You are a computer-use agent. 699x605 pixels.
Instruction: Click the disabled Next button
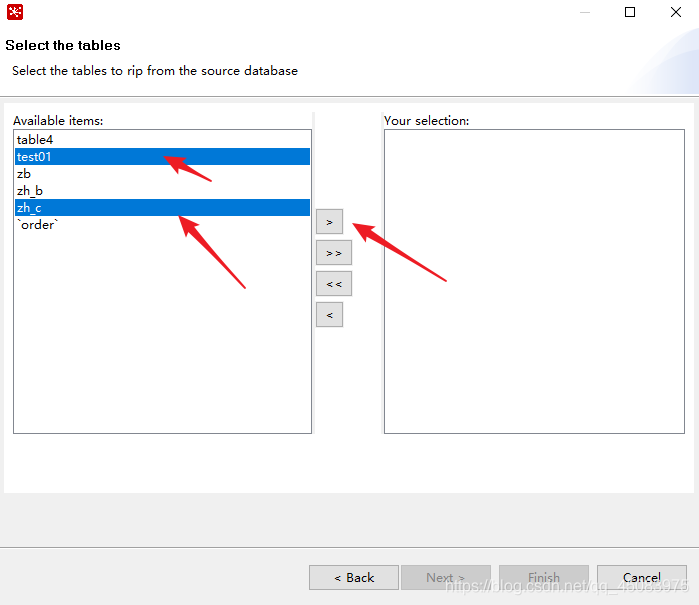[446, 577]
